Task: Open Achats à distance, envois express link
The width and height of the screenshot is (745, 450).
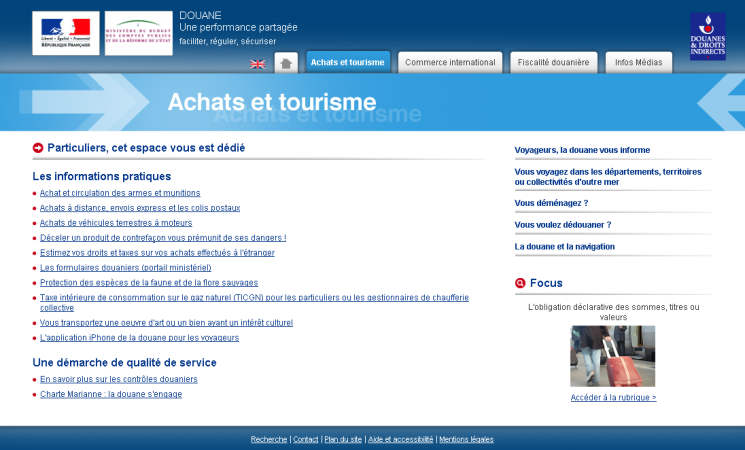Action: point(140,208)
